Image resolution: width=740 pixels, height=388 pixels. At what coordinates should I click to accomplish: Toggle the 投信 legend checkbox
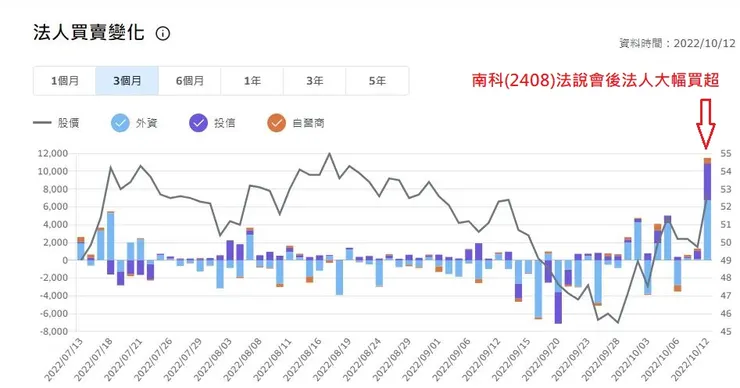pyautogui.click(x=198, y=123)
